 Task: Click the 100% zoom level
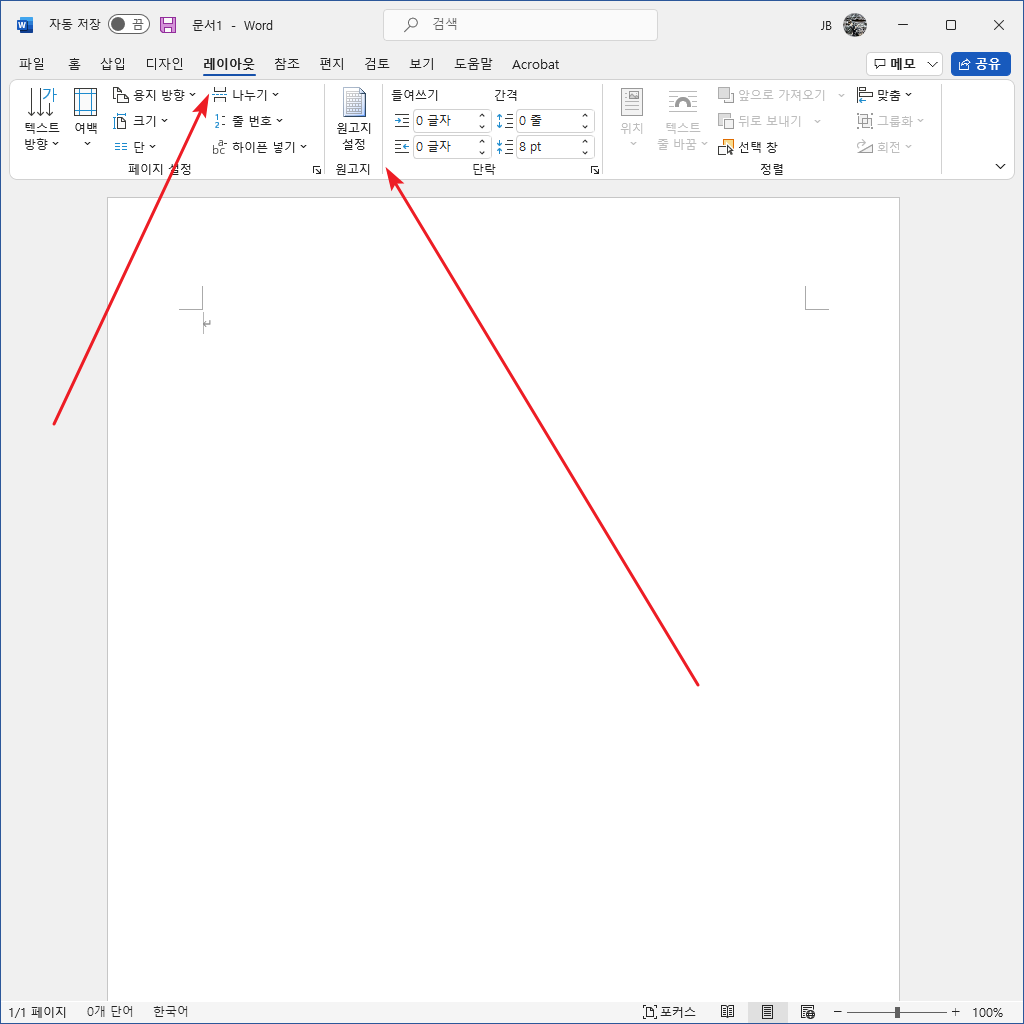(987, 1012)
